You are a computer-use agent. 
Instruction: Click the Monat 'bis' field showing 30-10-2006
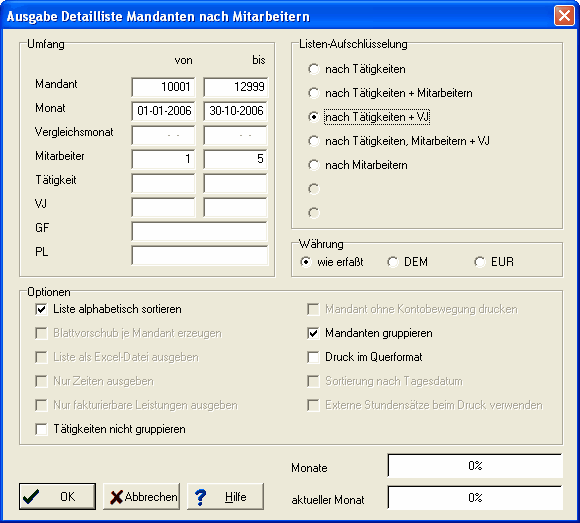click(x=235, y=111)
